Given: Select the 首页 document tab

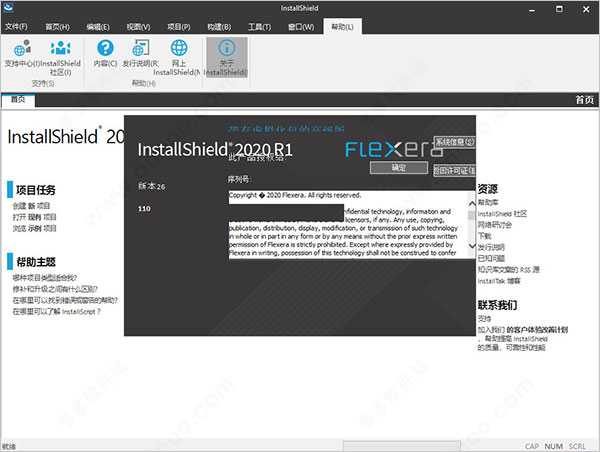Looking at the screenshot, I should 18,100.
